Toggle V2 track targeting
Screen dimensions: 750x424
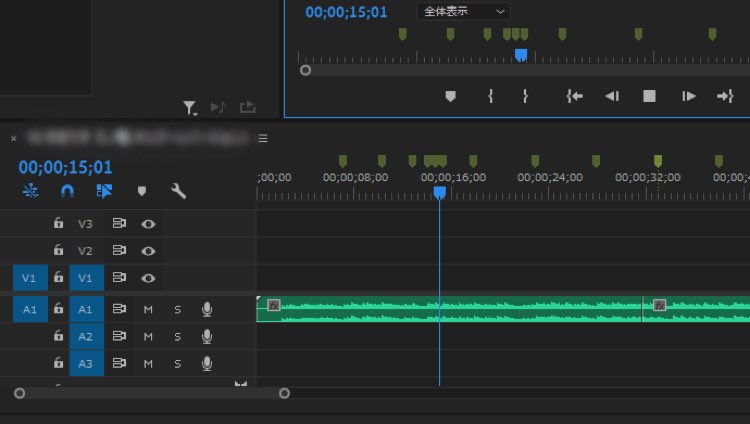click(85, 251)
